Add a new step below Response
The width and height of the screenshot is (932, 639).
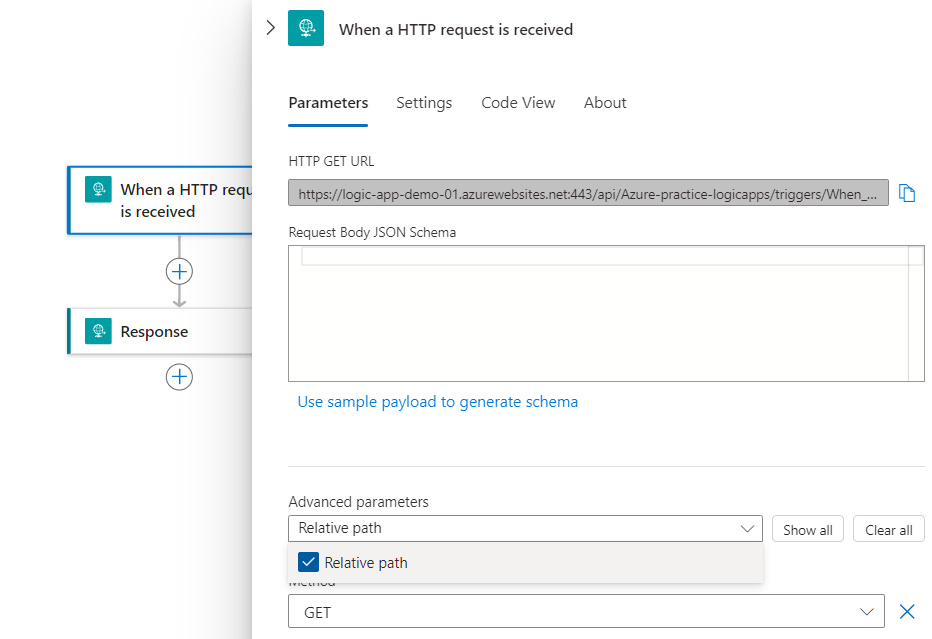(x=179, y=377)
